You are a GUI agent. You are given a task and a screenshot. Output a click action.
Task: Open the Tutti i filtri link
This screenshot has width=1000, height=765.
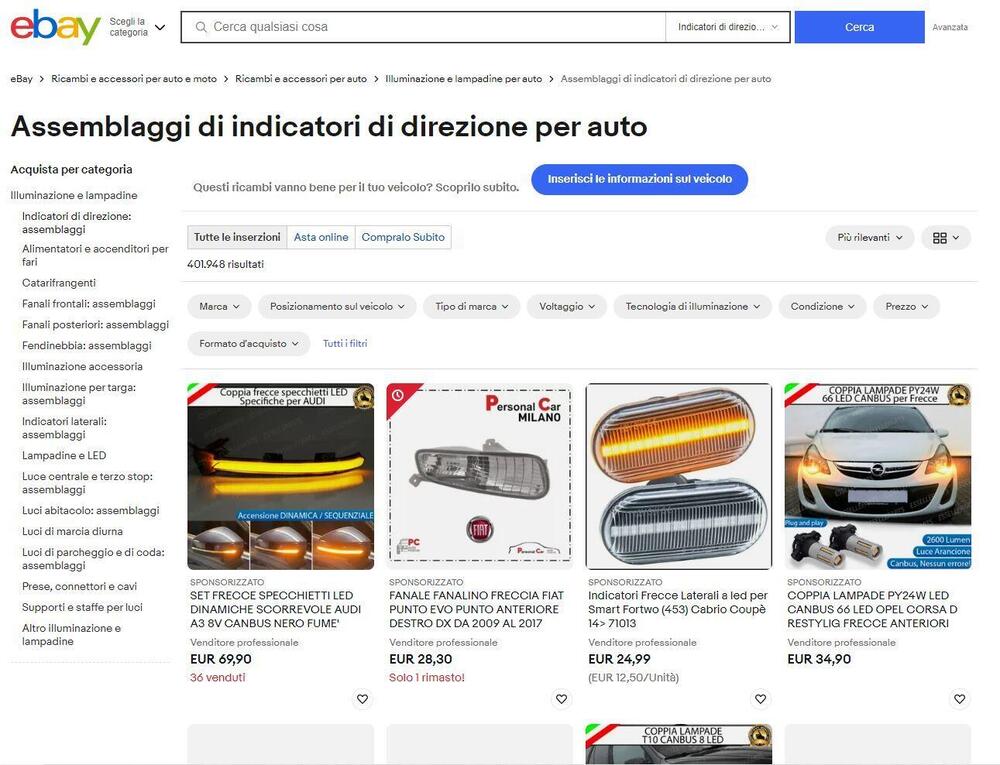[345, 344]
